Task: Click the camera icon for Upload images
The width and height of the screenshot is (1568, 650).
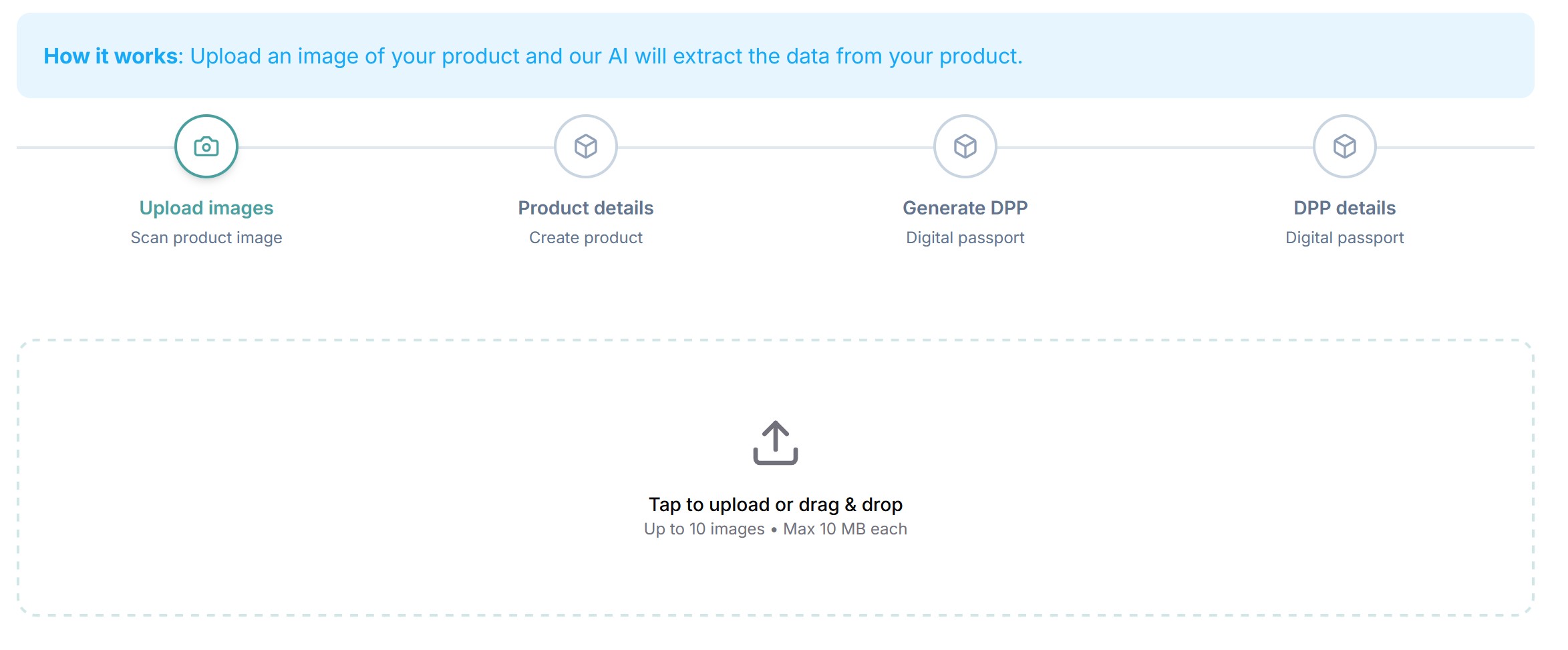Action: (x=206, y=146)
